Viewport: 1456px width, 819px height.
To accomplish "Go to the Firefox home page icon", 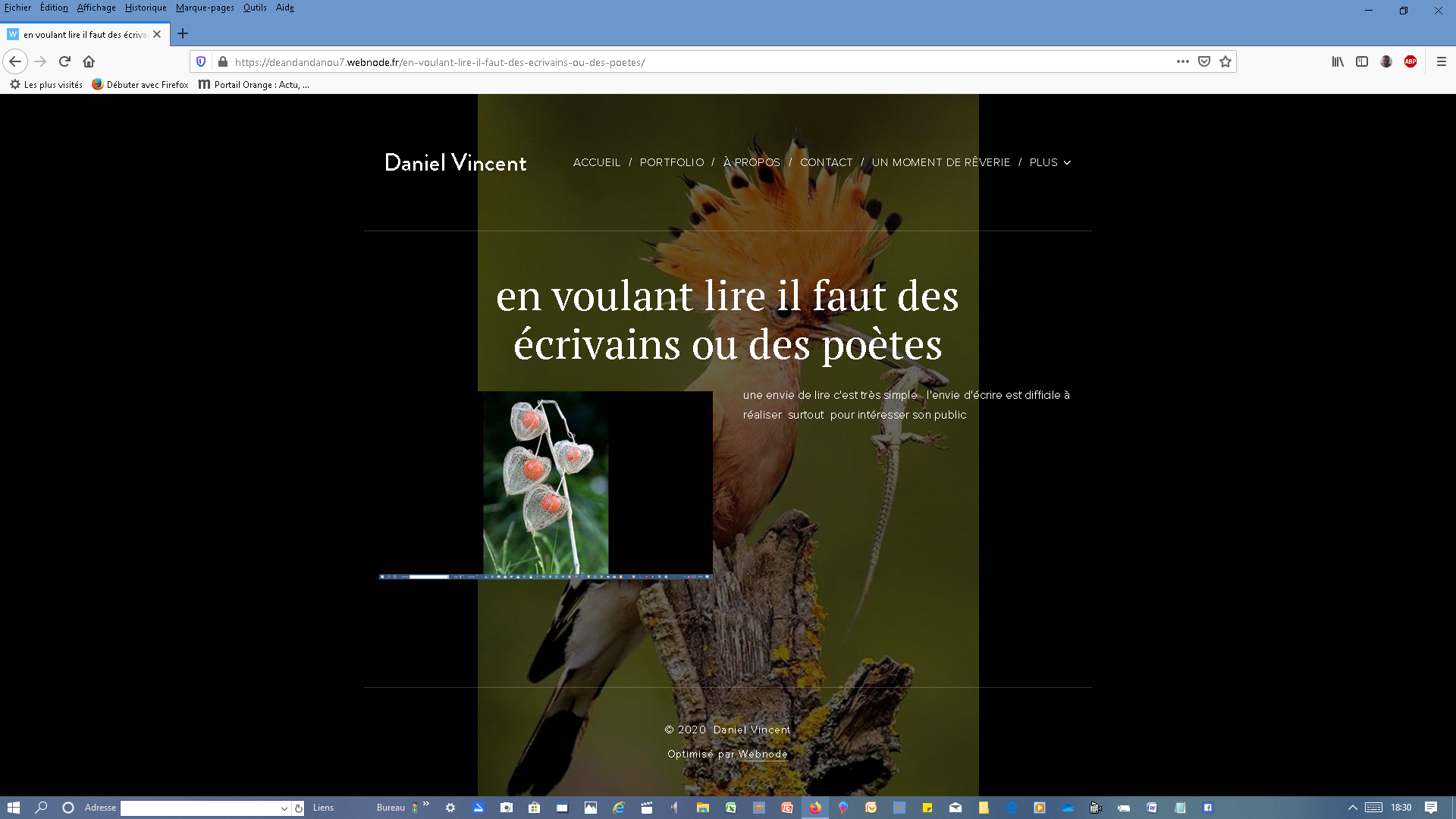I will [x=89, y=61].
